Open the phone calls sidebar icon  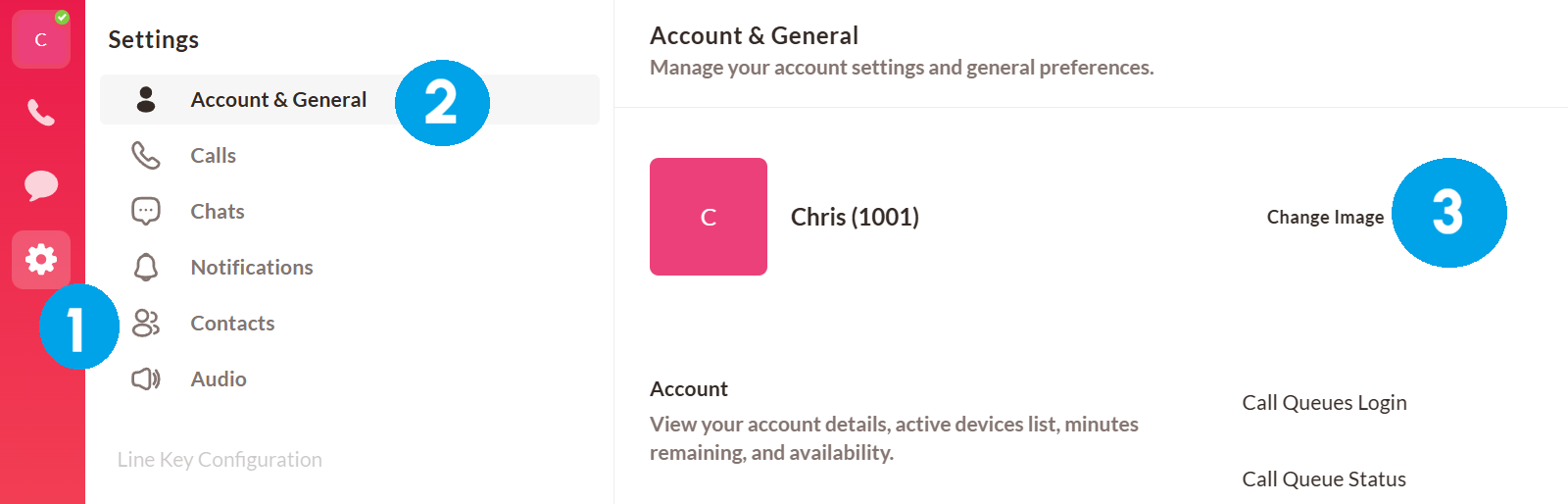pyautogui.click(x=41, y=113)
